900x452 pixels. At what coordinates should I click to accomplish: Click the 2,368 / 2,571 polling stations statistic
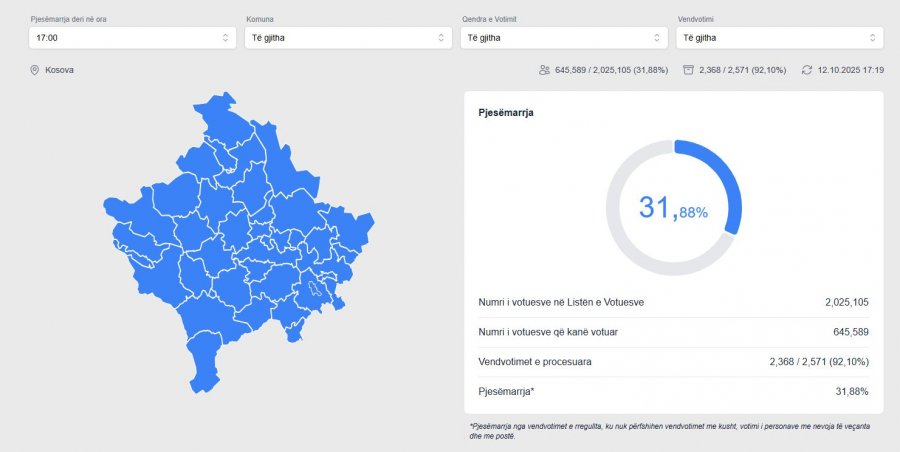[x=742, y=70]
